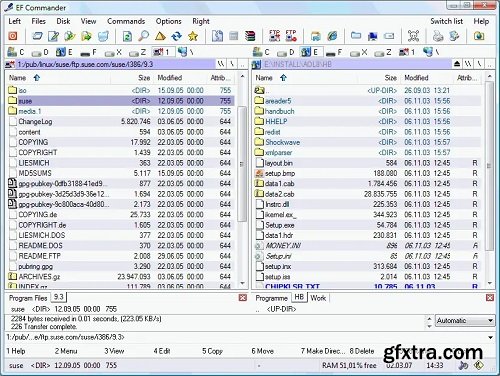Select network drive backslash in right panel
Viewport: 500px width, 376px height.
pos(432,52)
